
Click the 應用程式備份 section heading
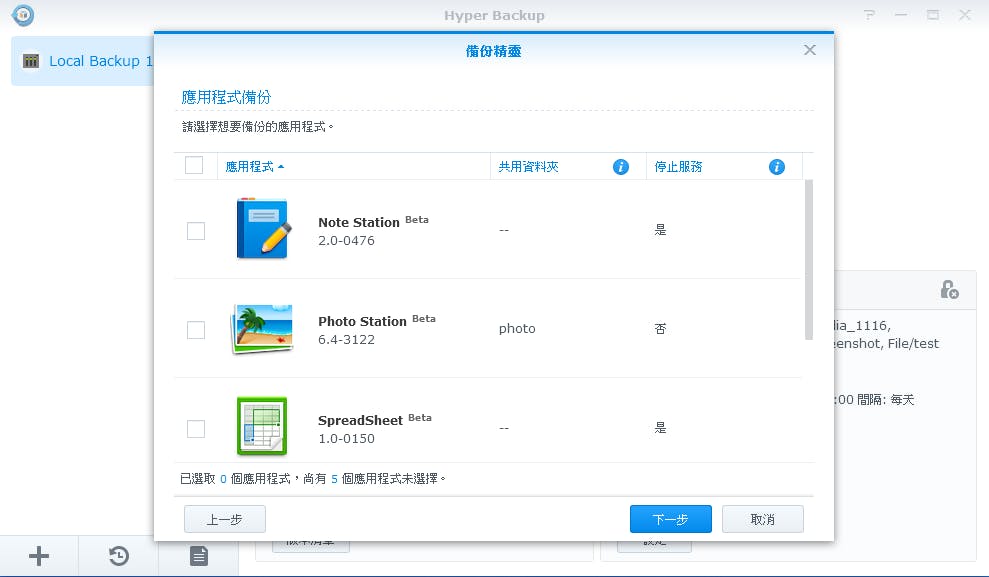[226, 97]
